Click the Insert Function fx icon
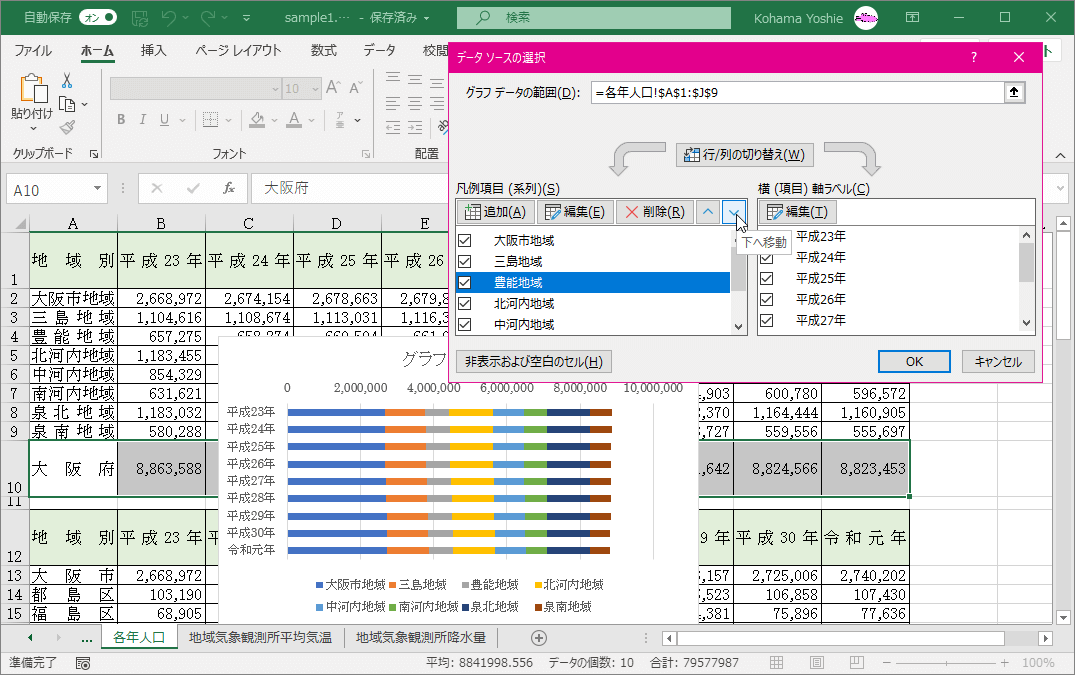This screenshot has width=1075, height=675. point(228,188)
